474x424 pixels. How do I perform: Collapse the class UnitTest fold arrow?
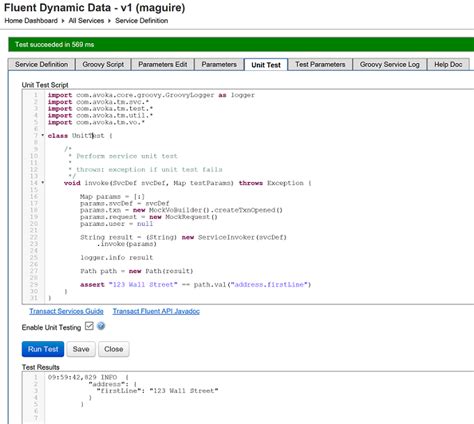coord(43,135)
